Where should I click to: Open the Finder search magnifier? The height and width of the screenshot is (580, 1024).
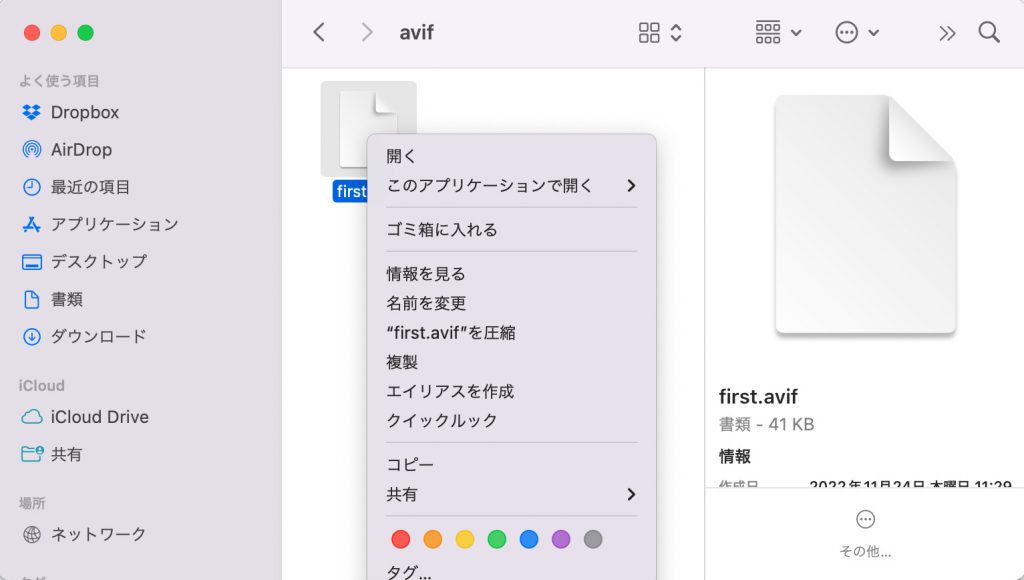tap(989, 32)
